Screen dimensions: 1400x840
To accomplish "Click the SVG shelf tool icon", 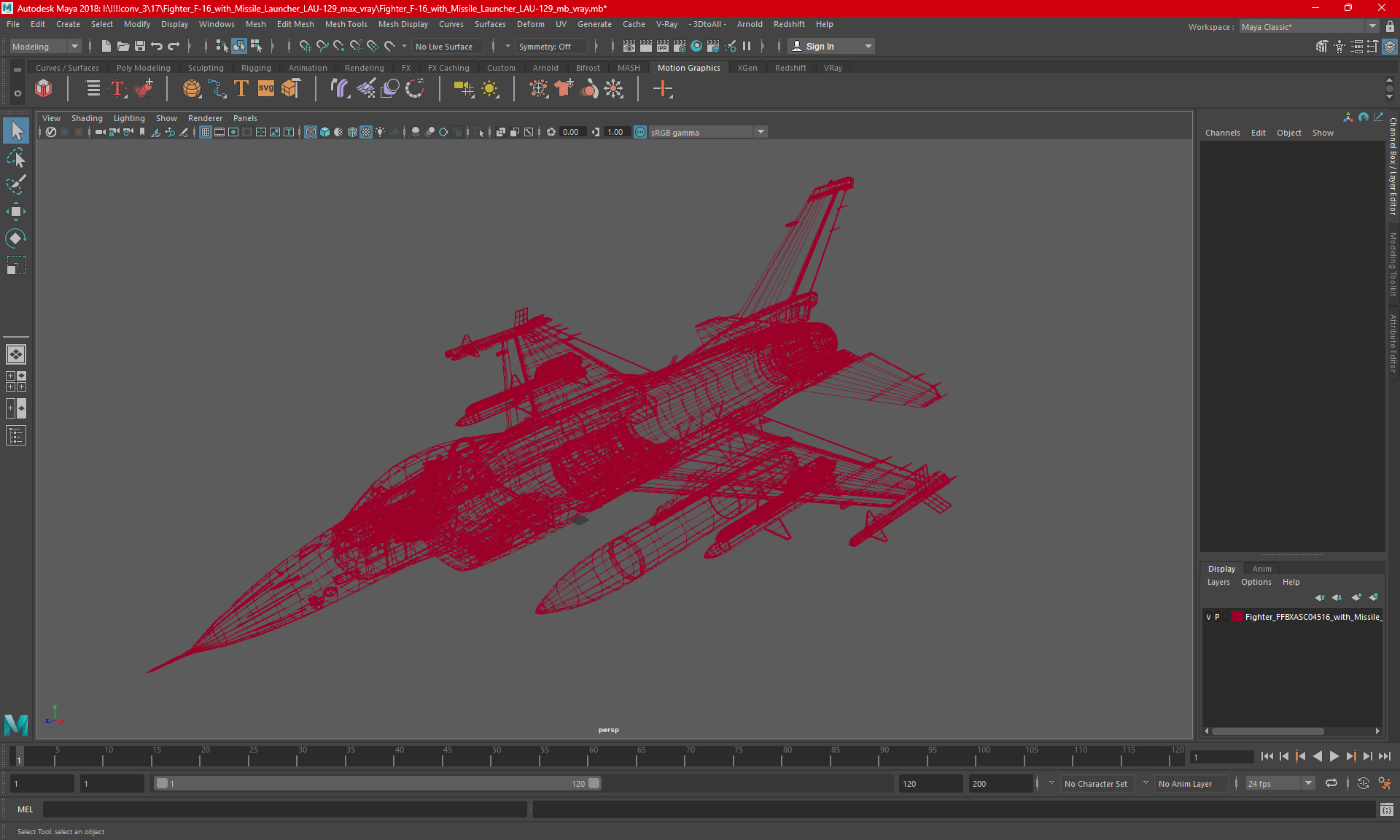I will click(x=266, y=89).
